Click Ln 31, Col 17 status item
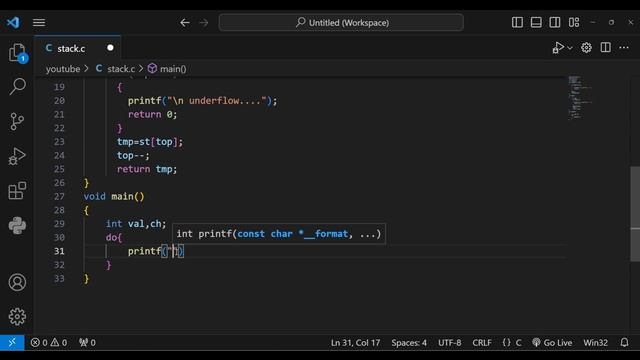Image resolution: width=640 pixels, height=360 pixels. point(355,342)
